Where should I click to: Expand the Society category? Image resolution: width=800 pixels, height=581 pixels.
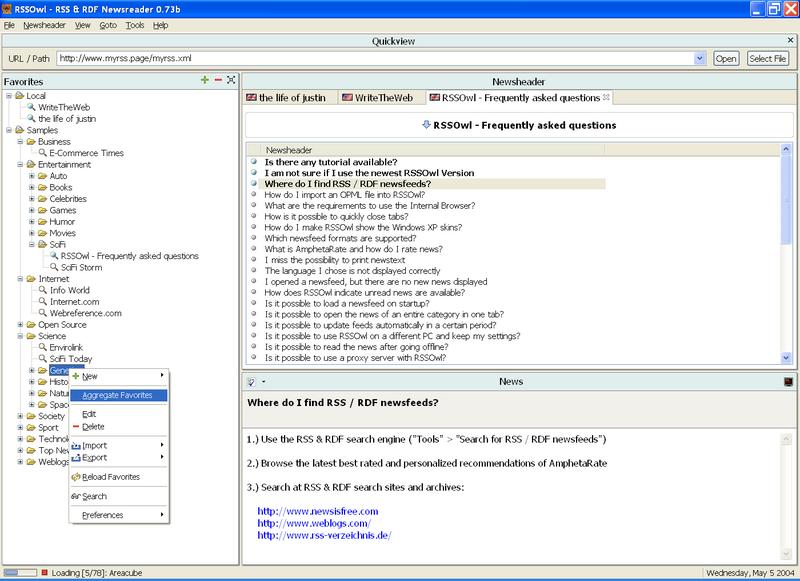click(x=20, y=416)
